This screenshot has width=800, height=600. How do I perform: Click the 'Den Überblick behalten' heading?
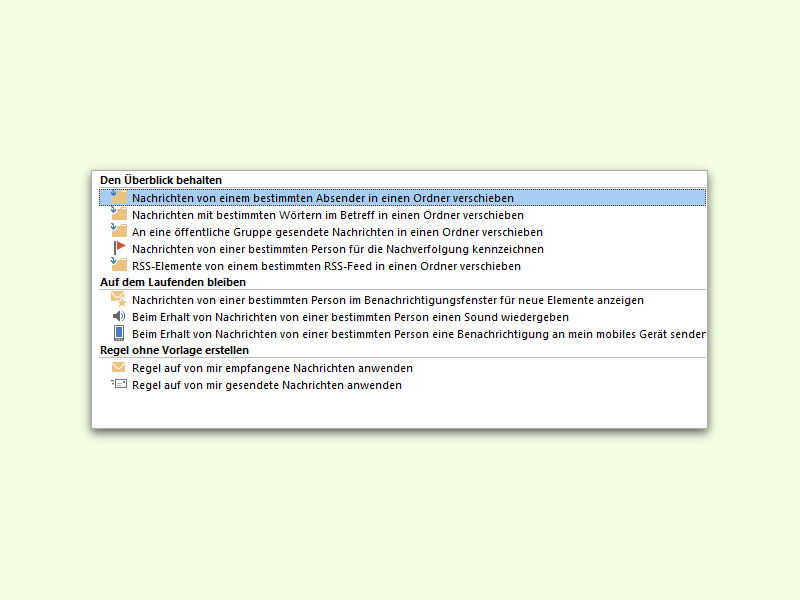click(x=161, y=180)
